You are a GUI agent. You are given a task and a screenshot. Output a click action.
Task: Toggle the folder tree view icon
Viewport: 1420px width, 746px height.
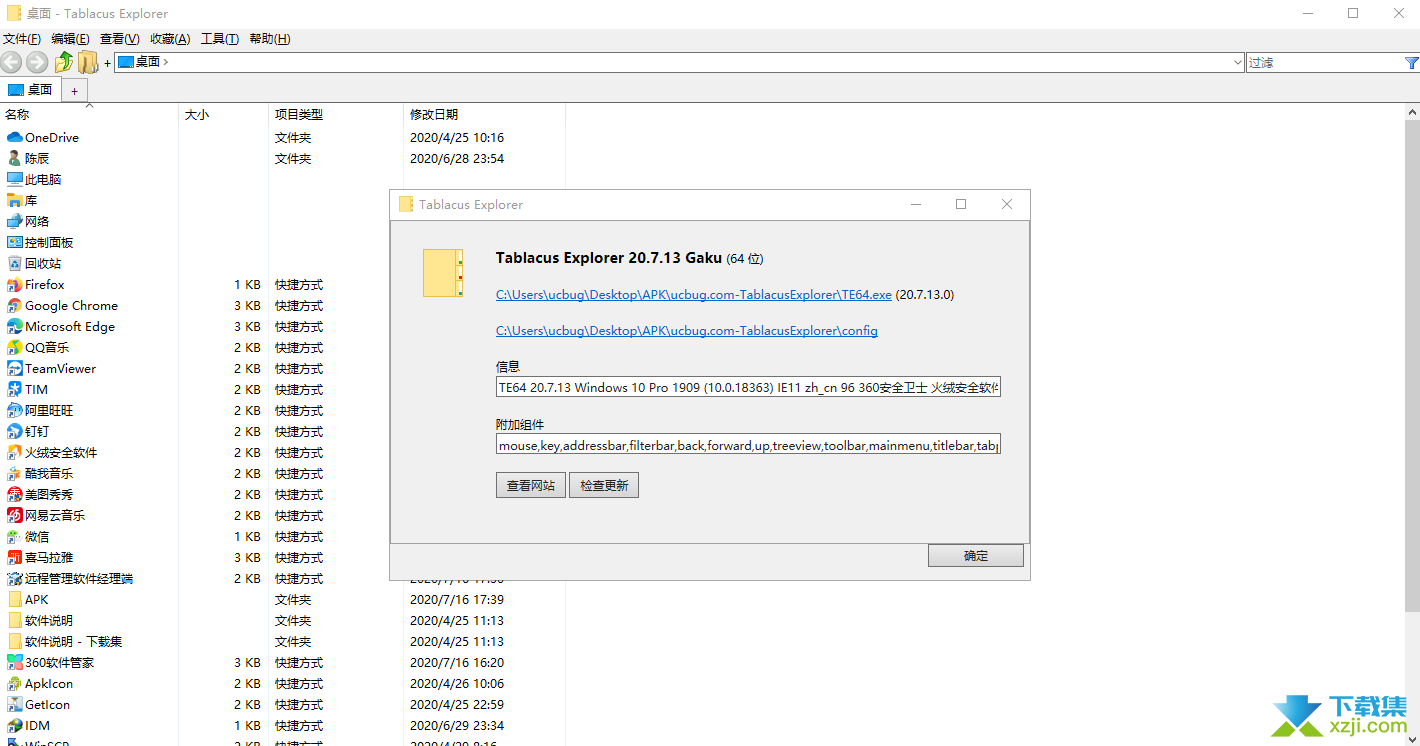[x=88, y=62]
